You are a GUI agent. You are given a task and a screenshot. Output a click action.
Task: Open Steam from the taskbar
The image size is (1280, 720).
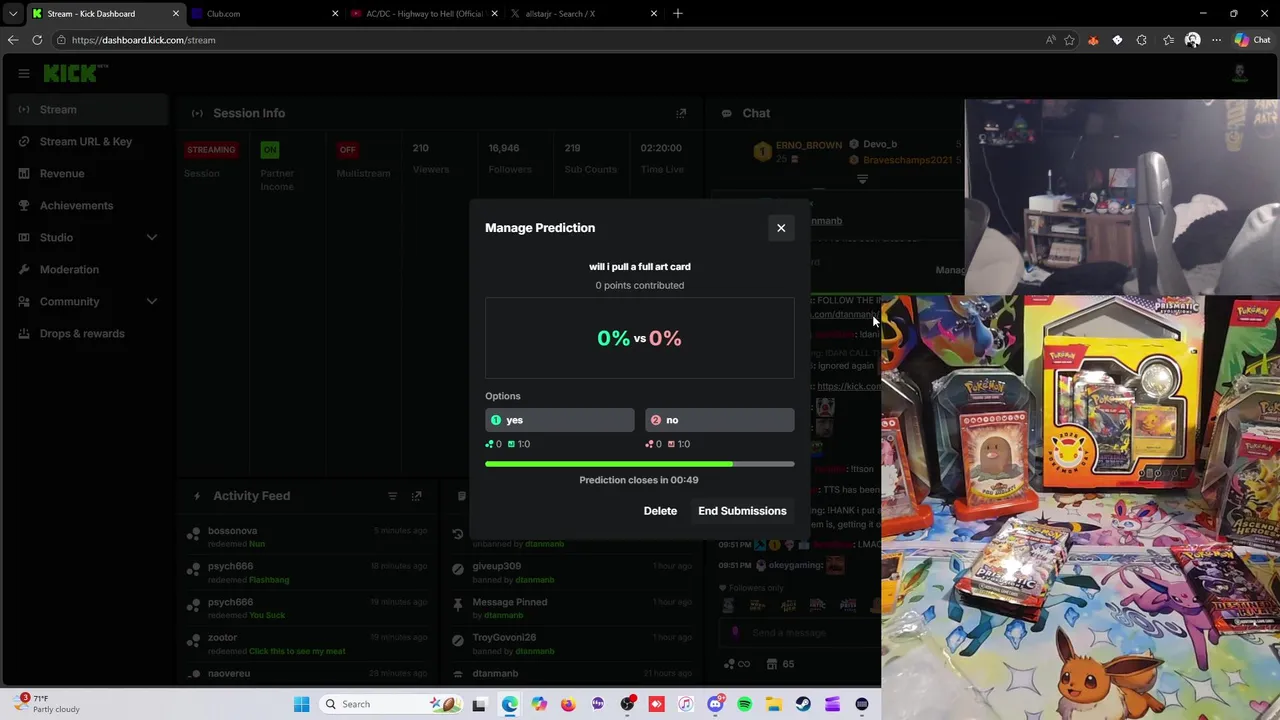803,704
